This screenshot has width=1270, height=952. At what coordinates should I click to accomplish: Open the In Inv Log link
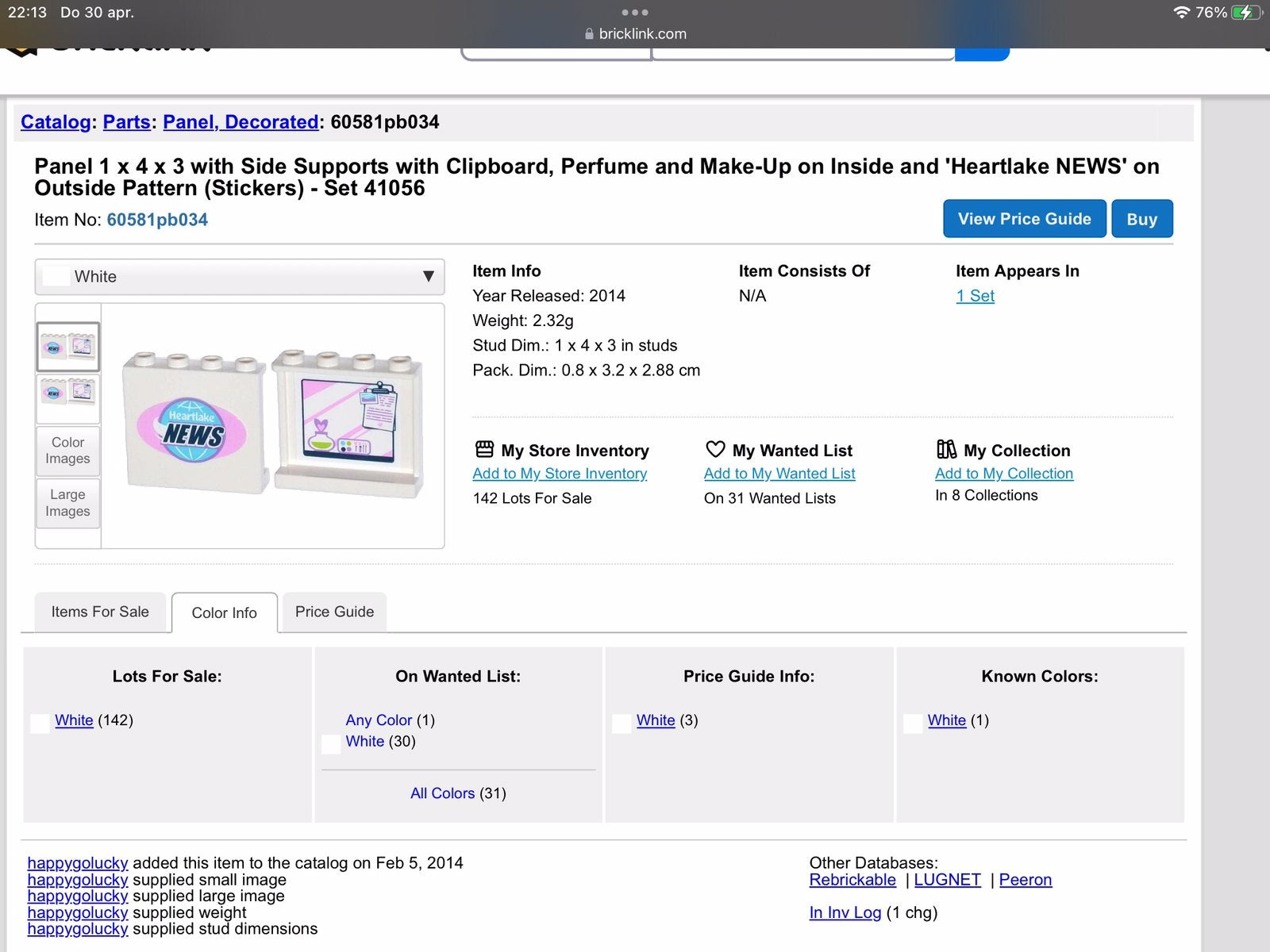click(x=845, y=912)
